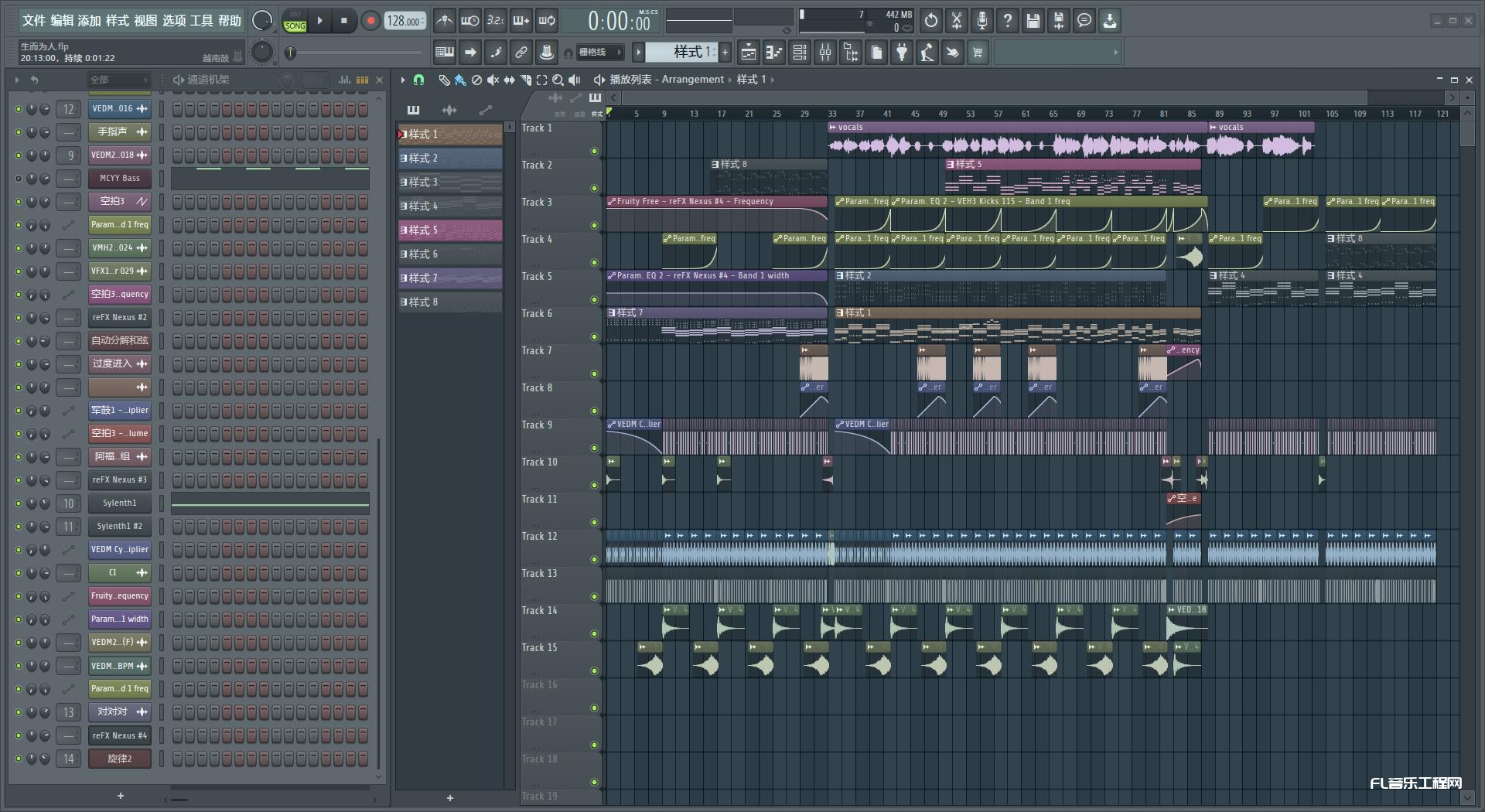Toggle mute light for MCYY Bass channel
The height and width of the screenshot is (812, 1485).
pos(19,179)
